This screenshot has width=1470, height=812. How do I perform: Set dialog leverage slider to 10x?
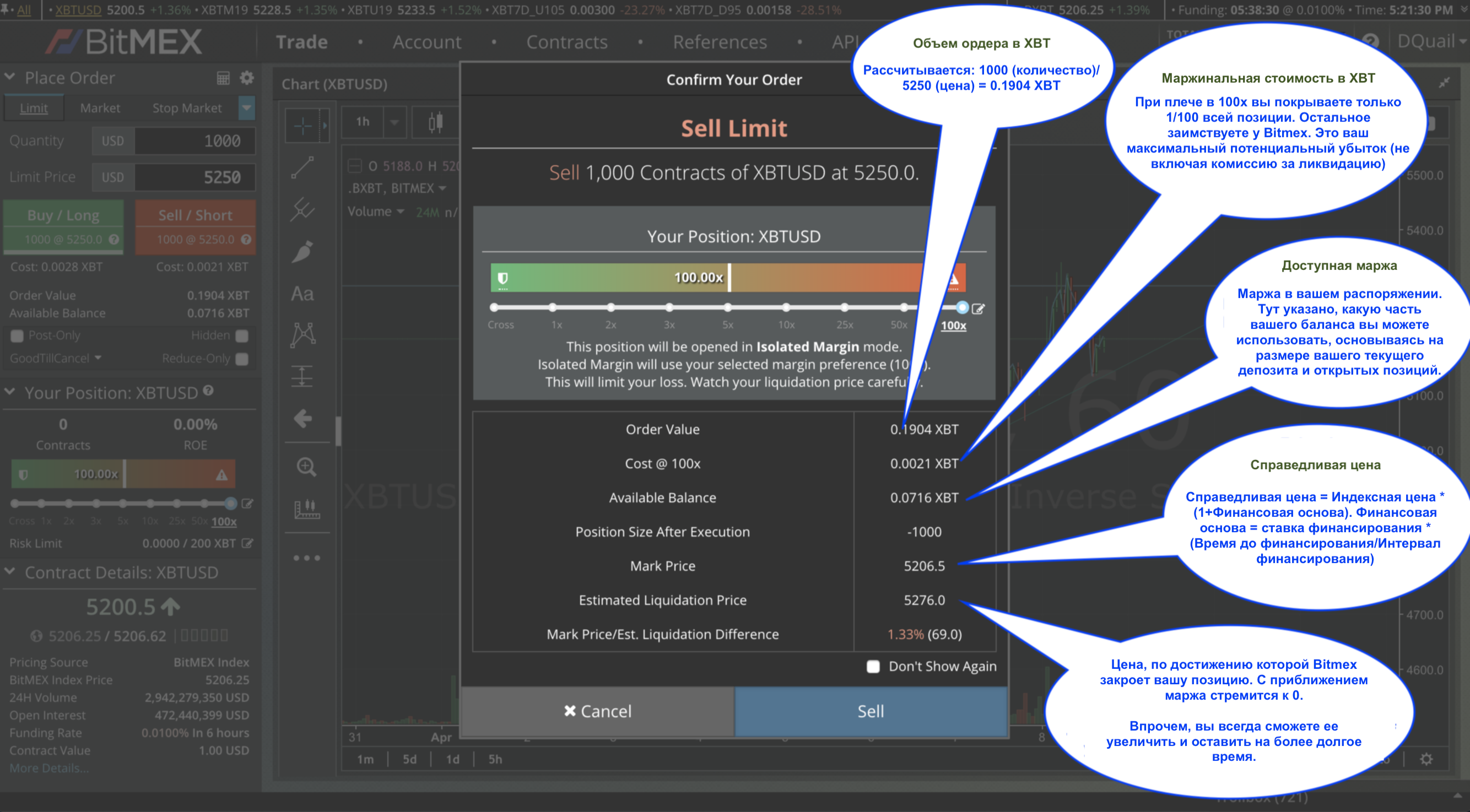click(786, 308)
